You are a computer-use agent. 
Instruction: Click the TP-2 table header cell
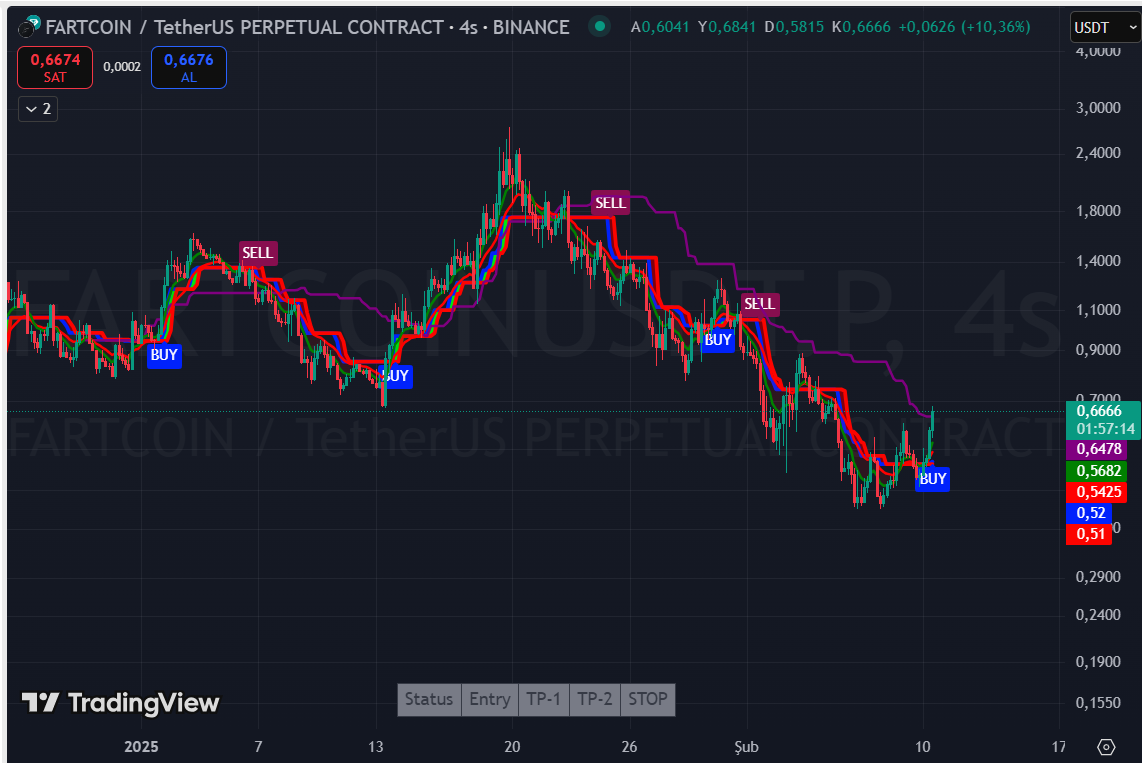595,700
